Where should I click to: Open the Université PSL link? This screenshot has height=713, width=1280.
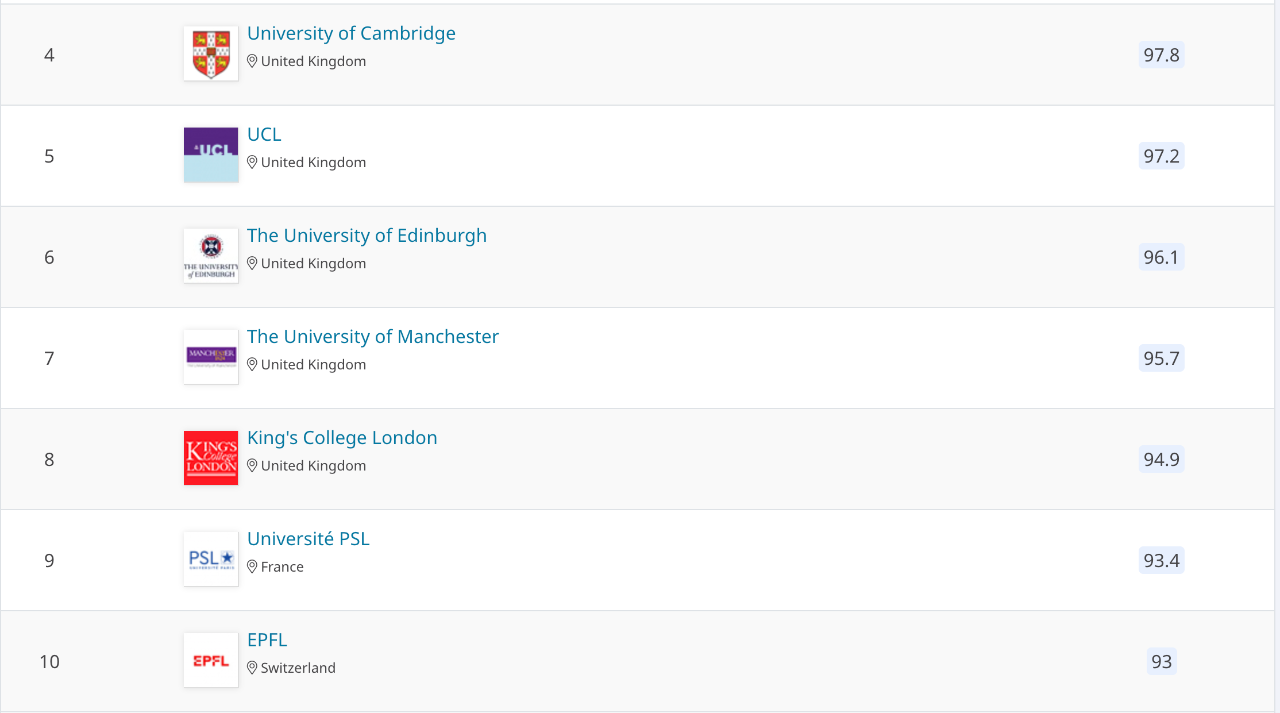308,538
